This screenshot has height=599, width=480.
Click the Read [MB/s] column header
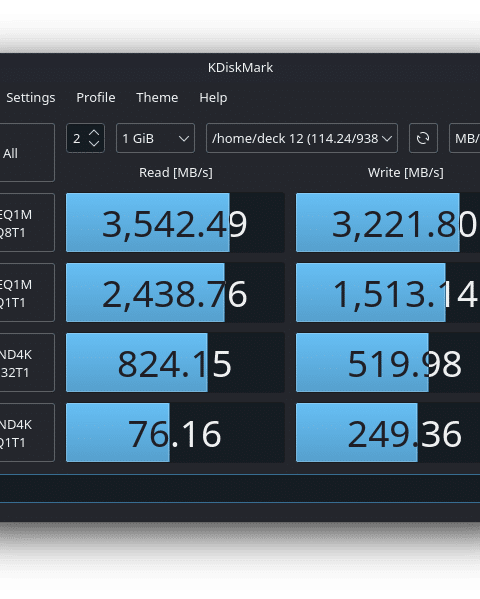pos(176,173)
